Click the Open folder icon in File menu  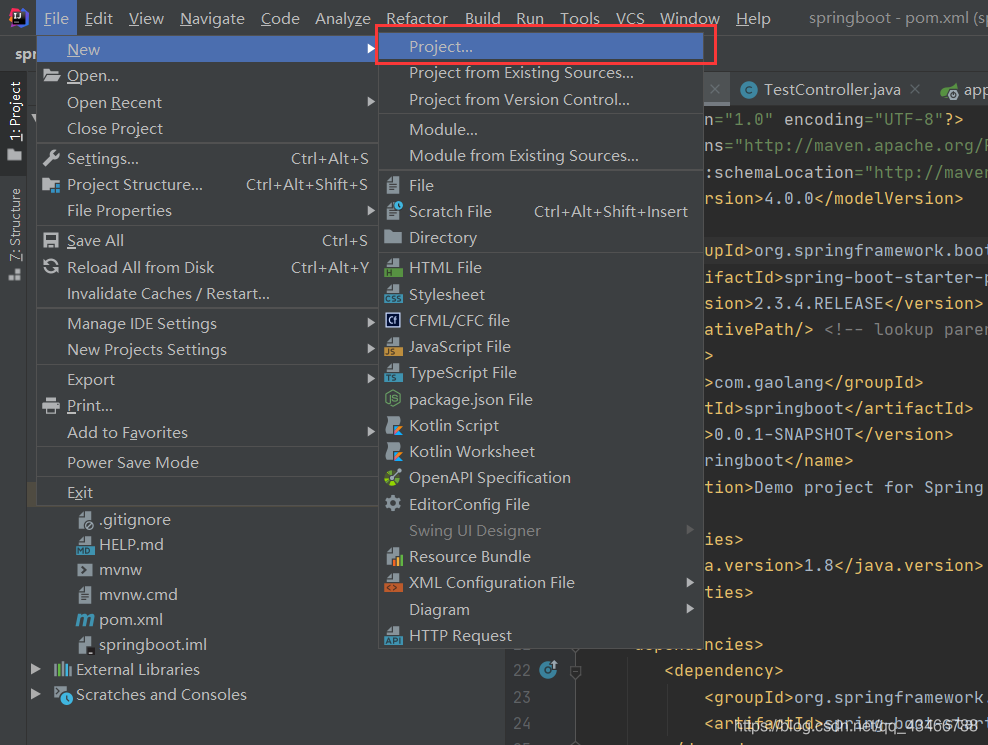tap(51, 76)
